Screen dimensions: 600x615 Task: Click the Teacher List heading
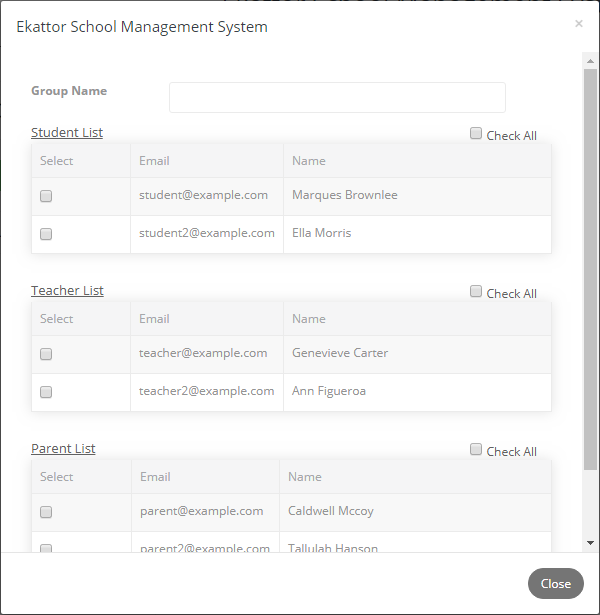click(67, 291)
